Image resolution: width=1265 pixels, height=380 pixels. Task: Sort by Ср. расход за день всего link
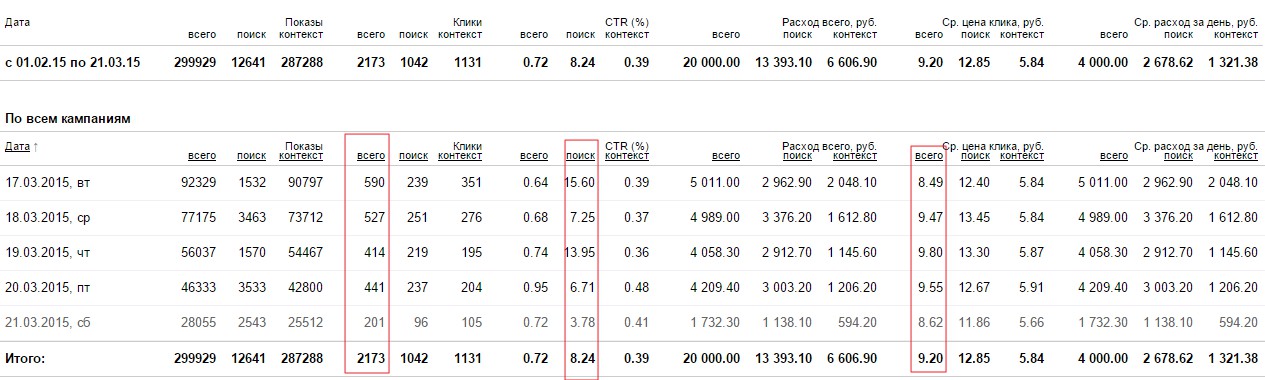[x=1114, y=156]
